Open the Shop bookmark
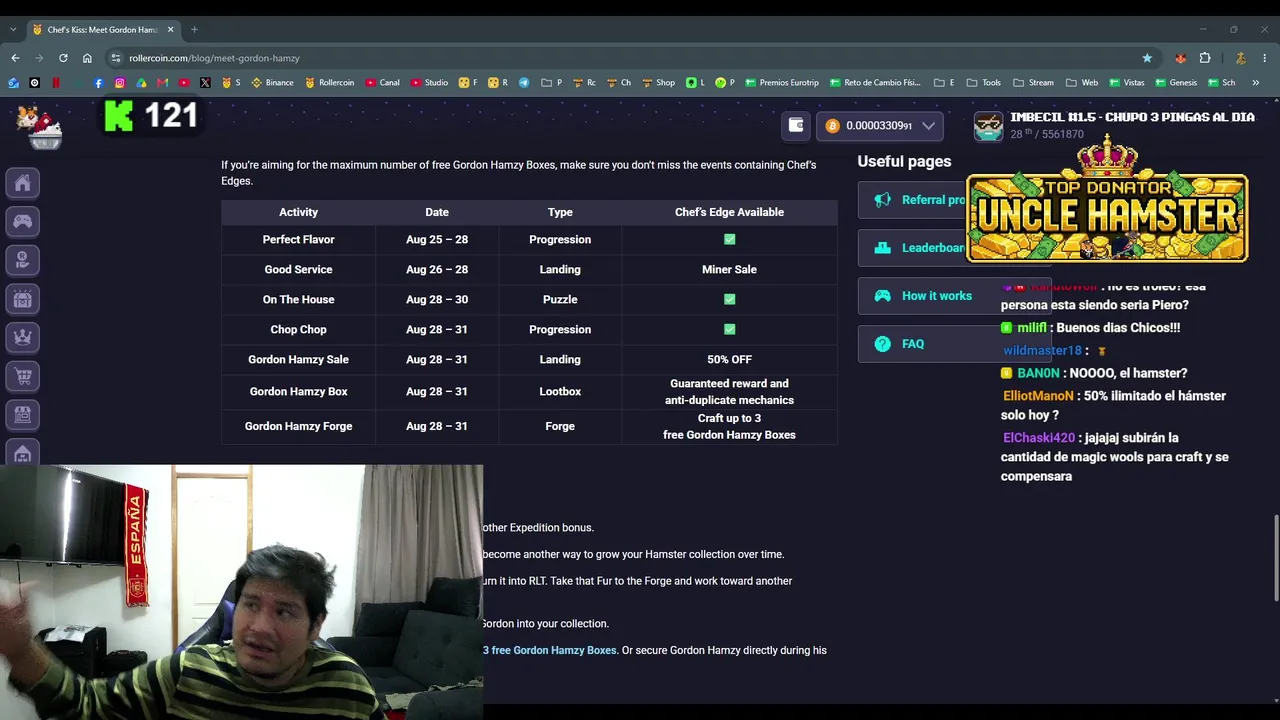Image resolution: width=1280 pixels, height=720 pixels. click(x=658, y=83)
